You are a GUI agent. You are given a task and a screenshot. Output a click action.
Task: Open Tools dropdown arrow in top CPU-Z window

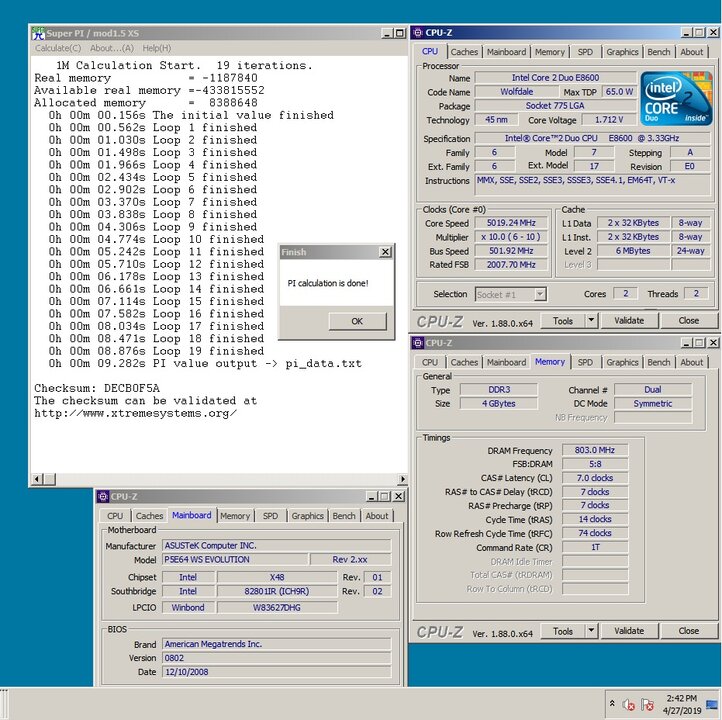coord(591,320)
